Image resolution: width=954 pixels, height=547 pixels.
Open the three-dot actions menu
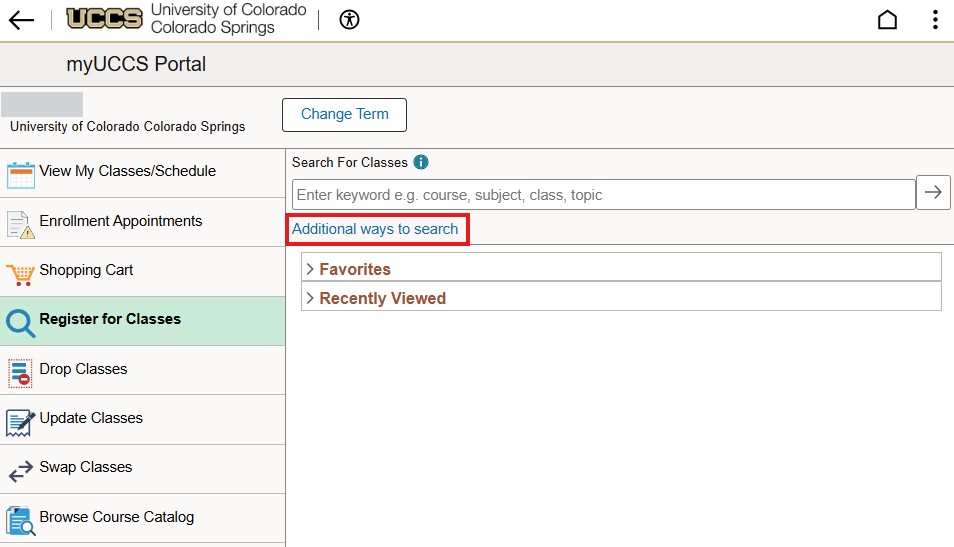coord(935,20)
